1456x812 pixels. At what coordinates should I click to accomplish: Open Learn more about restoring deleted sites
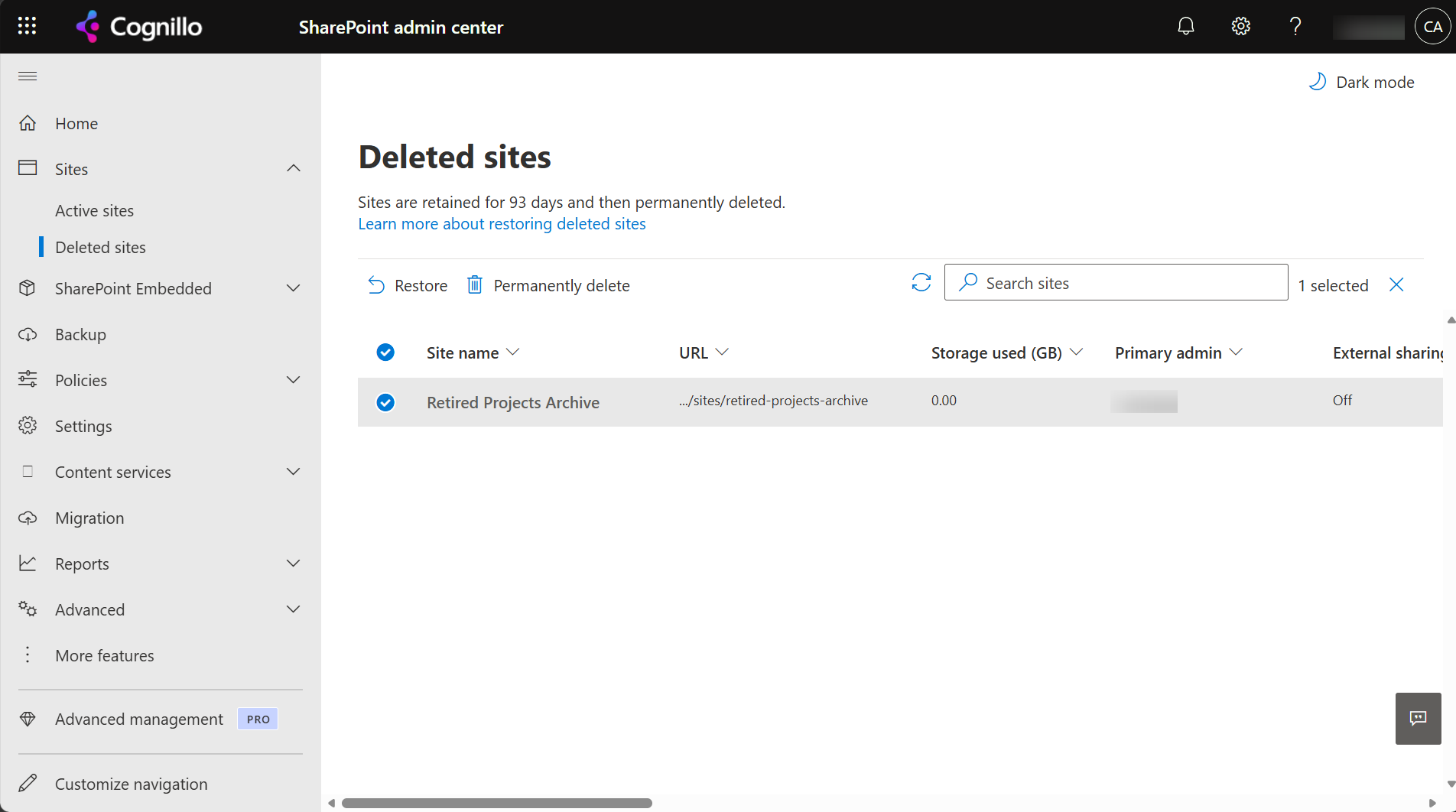502,223
